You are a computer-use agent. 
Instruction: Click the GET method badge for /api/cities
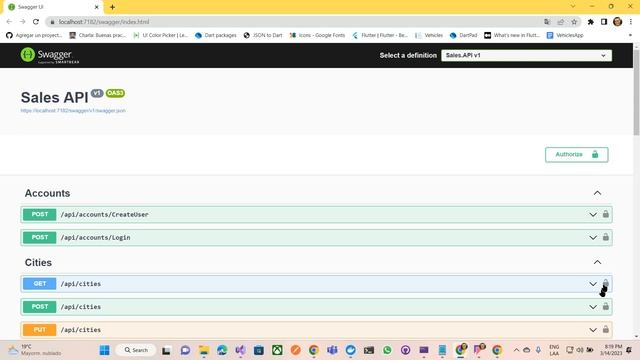(40, 284)
